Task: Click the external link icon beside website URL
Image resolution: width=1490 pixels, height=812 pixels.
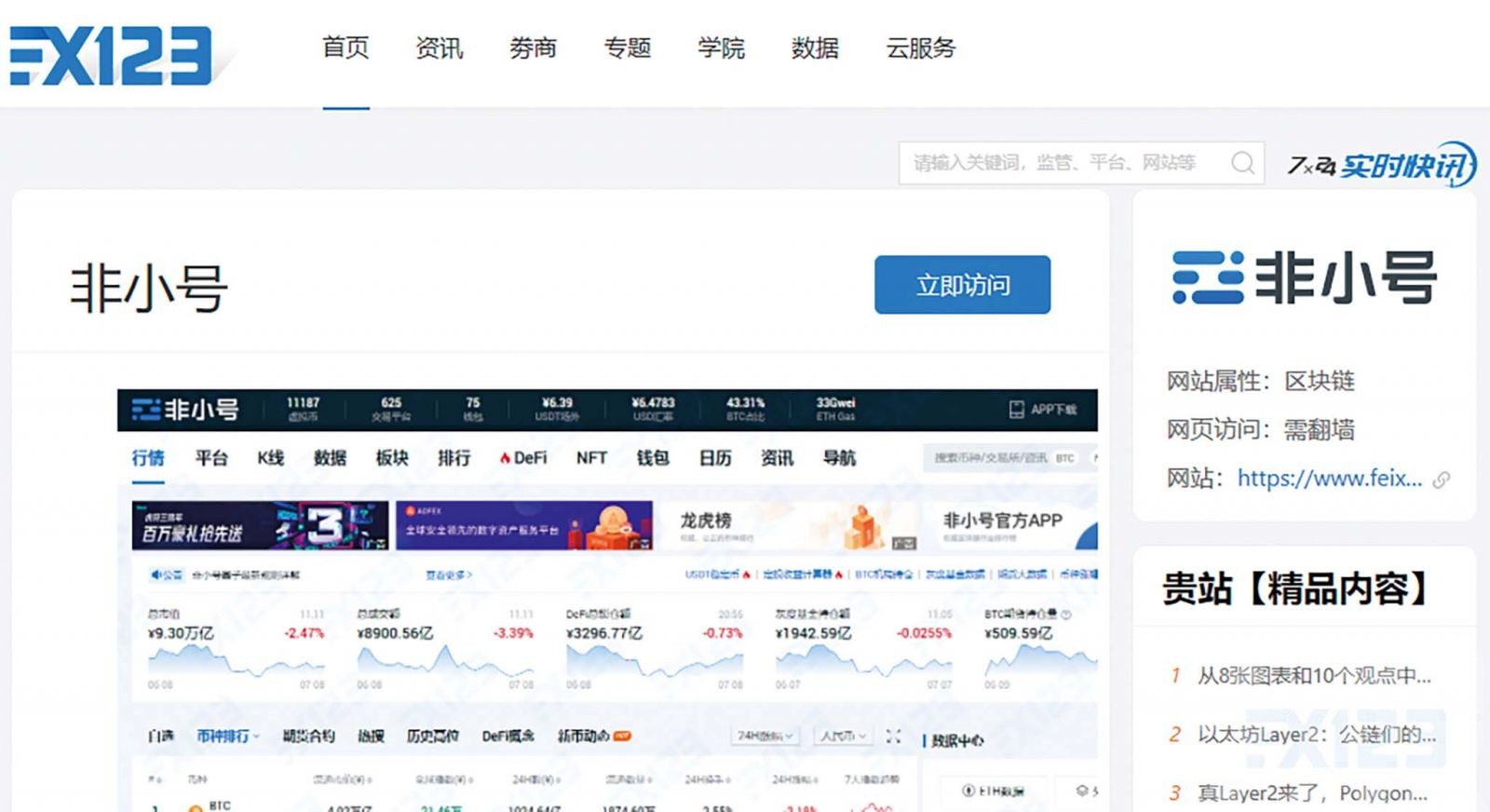Action: (x=1442, y=480)
